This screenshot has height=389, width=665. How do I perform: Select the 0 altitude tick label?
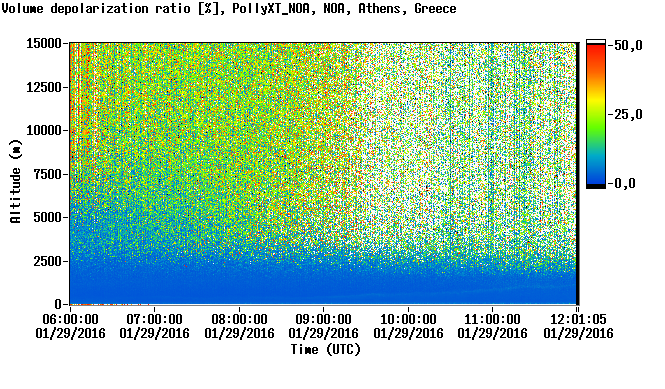58,304
